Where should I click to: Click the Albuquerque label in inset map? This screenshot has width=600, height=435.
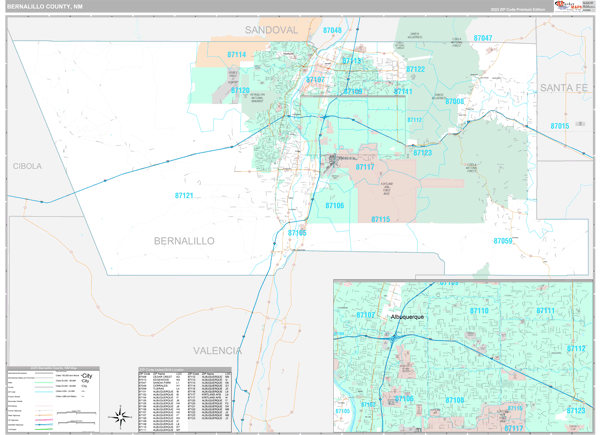(408, 316)
